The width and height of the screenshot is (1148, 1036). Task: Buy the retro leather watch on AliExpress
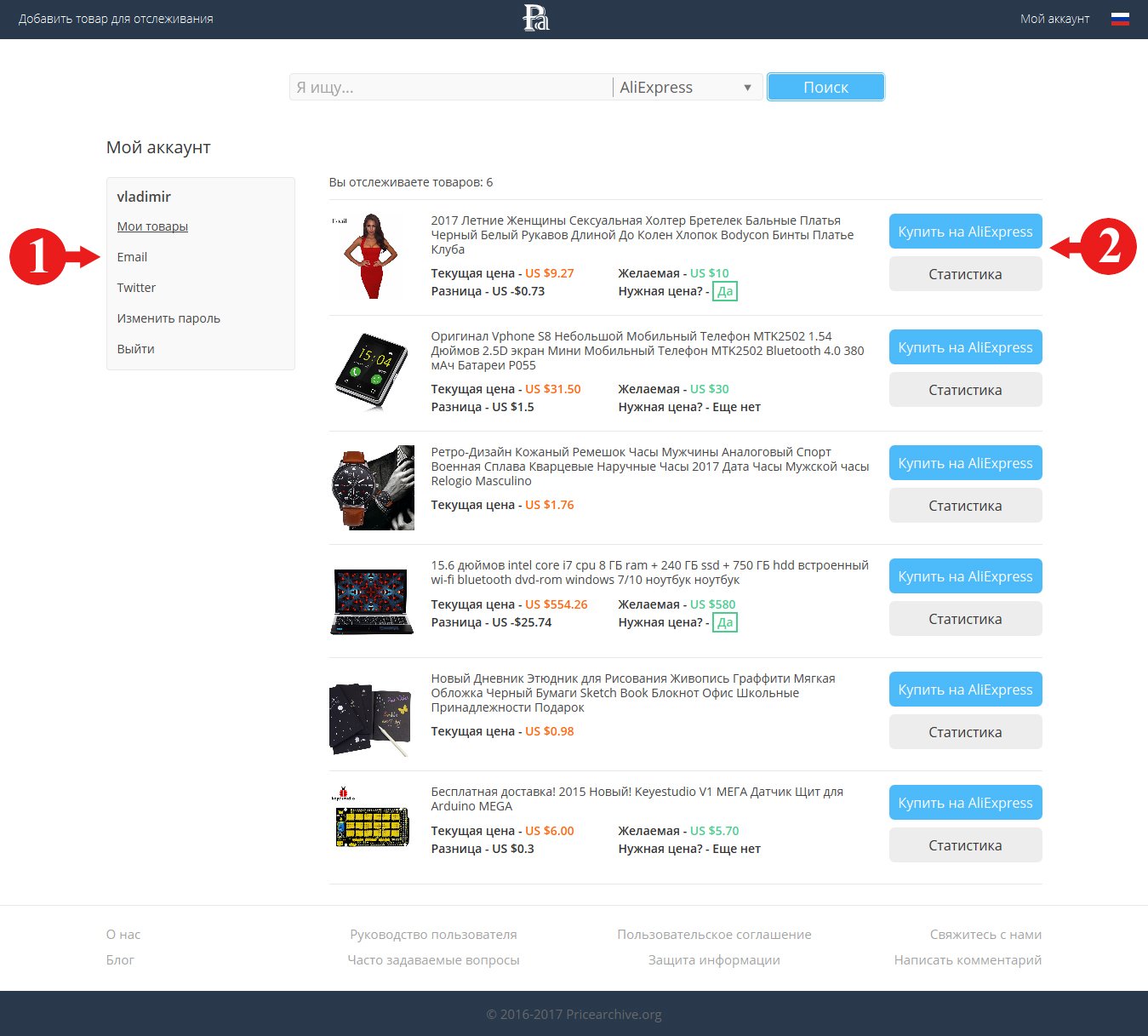965,463
